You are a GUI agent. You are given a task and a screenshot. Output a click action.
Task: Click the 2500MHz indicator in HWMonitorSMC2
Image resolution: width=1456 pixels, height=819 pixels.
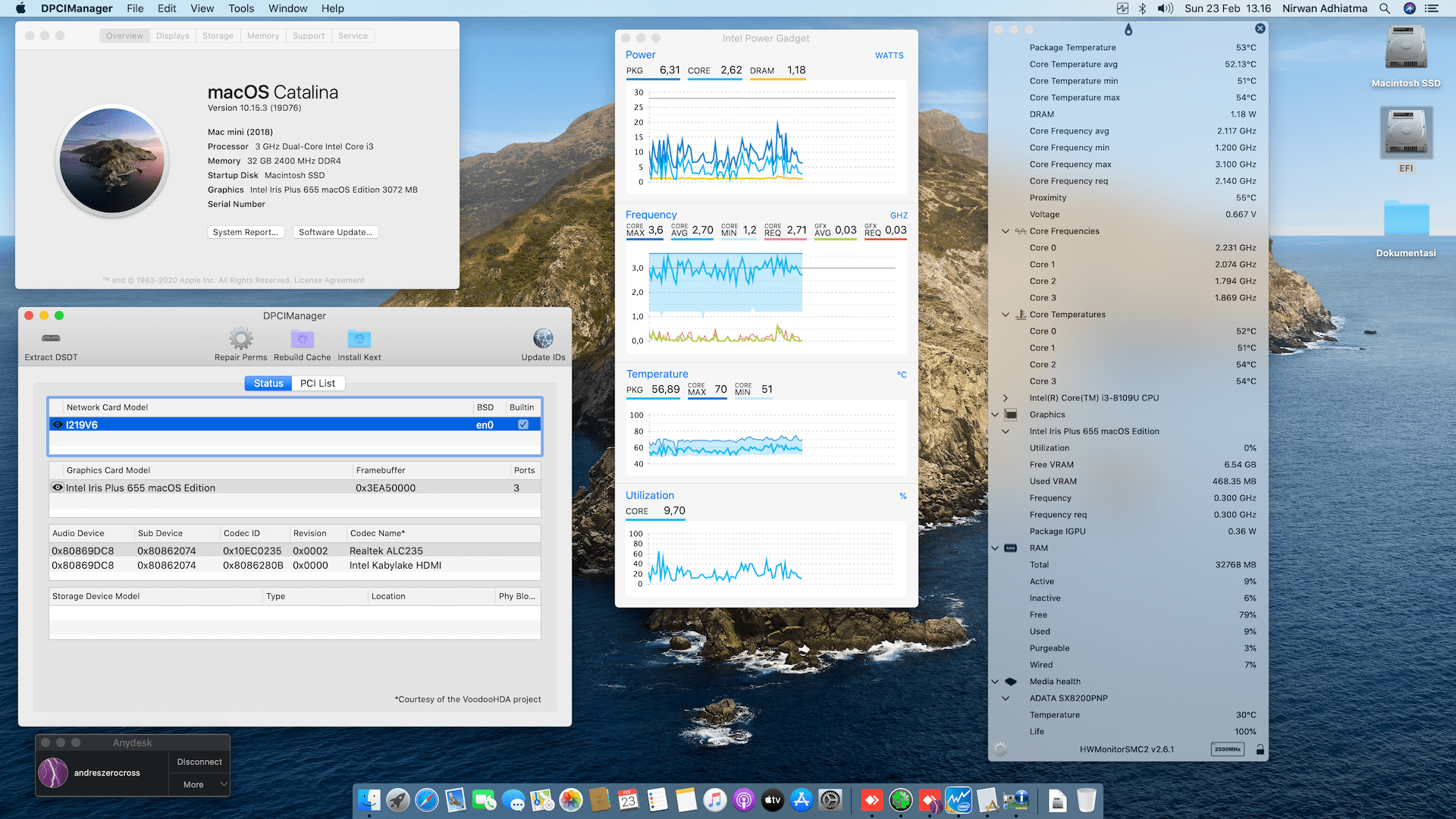click(1227, 749)
